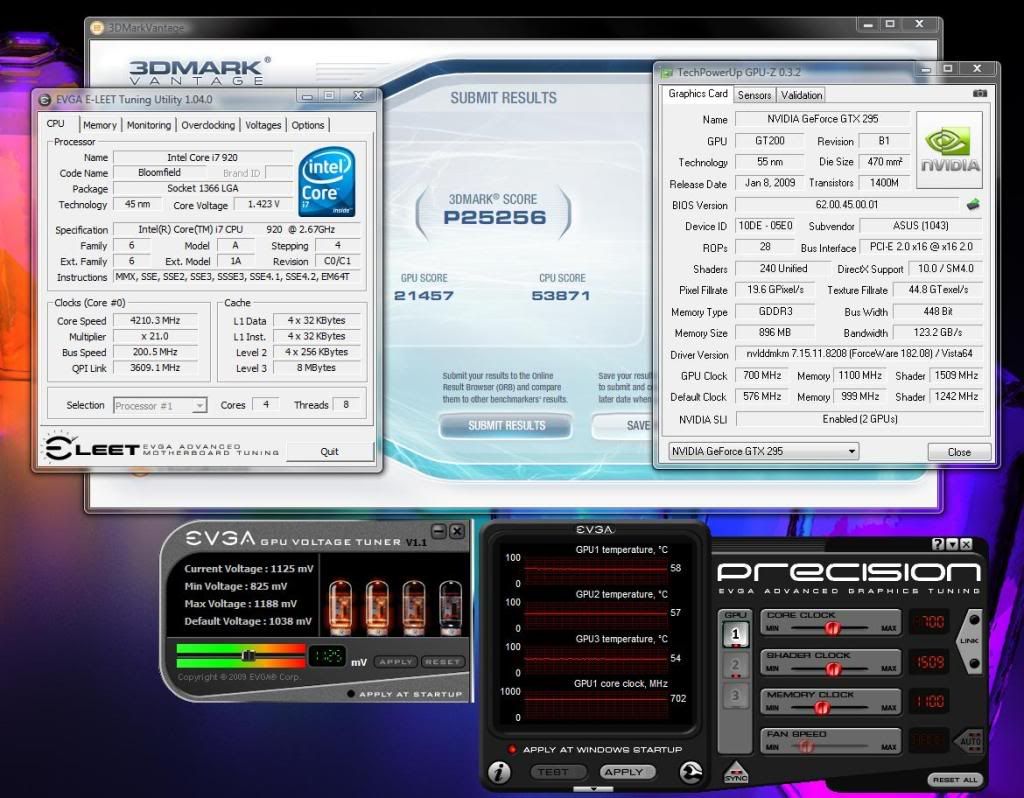The height and width of the screenshot is (798, 1024).
Task: Select GPU 2 in Precision
Action: coord(735,665)
